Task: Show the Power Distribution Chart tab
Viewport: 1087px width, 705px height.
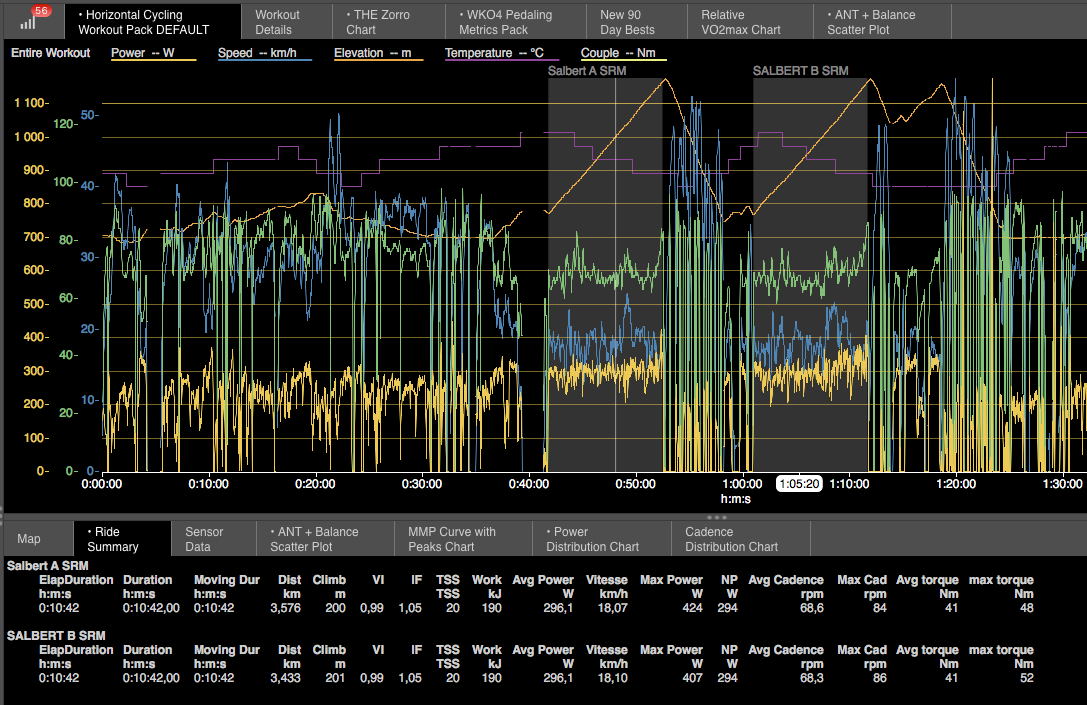Action: click(x=592, y=539)
